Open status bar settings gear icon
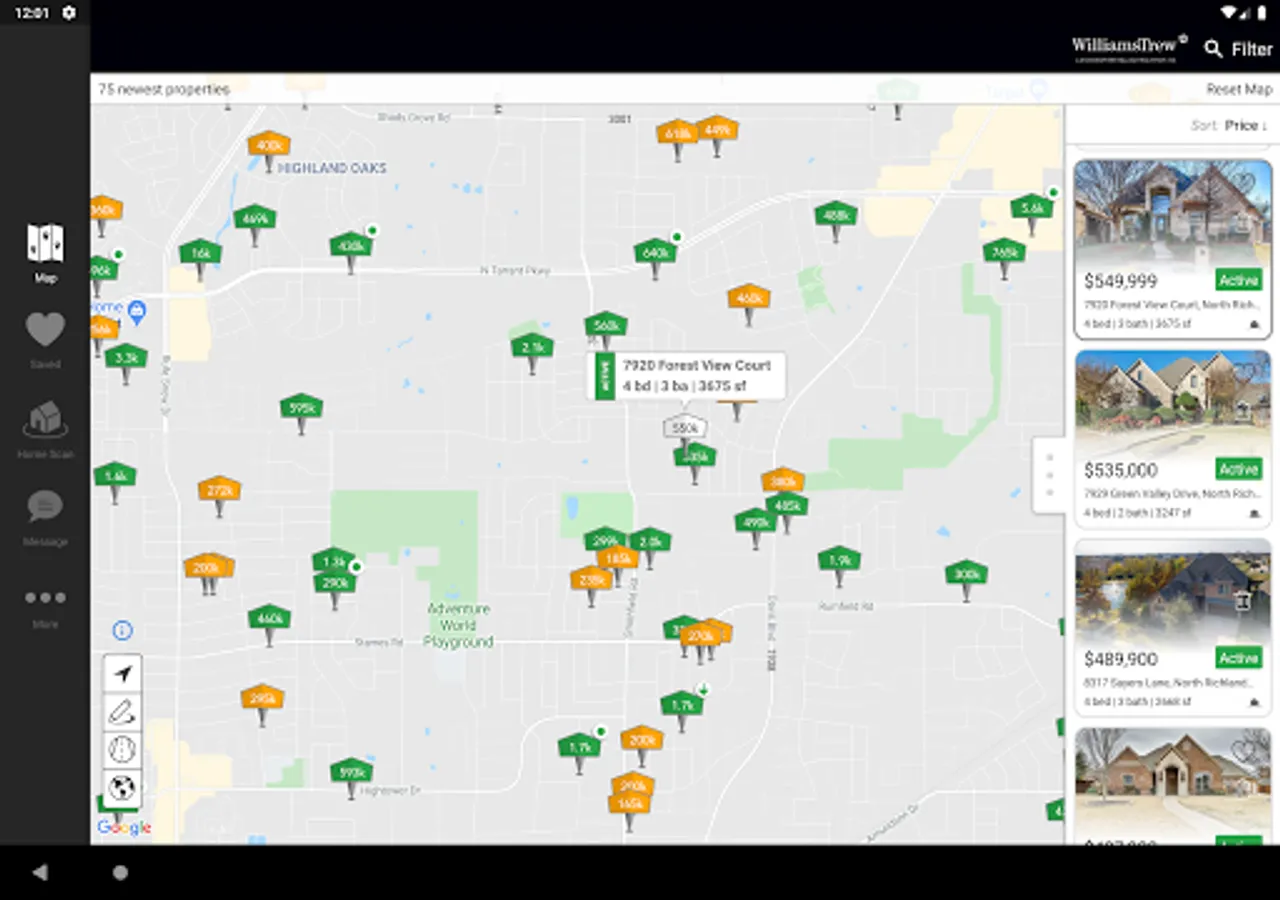Screen dimensions: 1280x900 (x=68, y=12)
